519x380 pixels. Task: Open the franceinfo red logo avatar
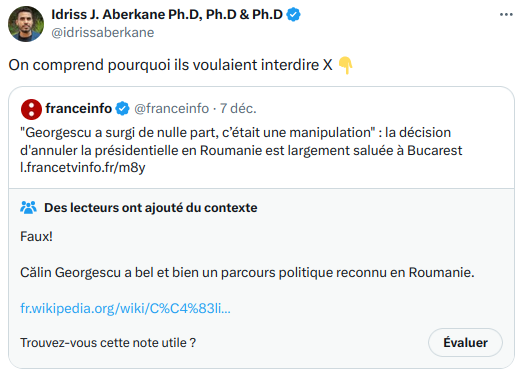(31, 109)
